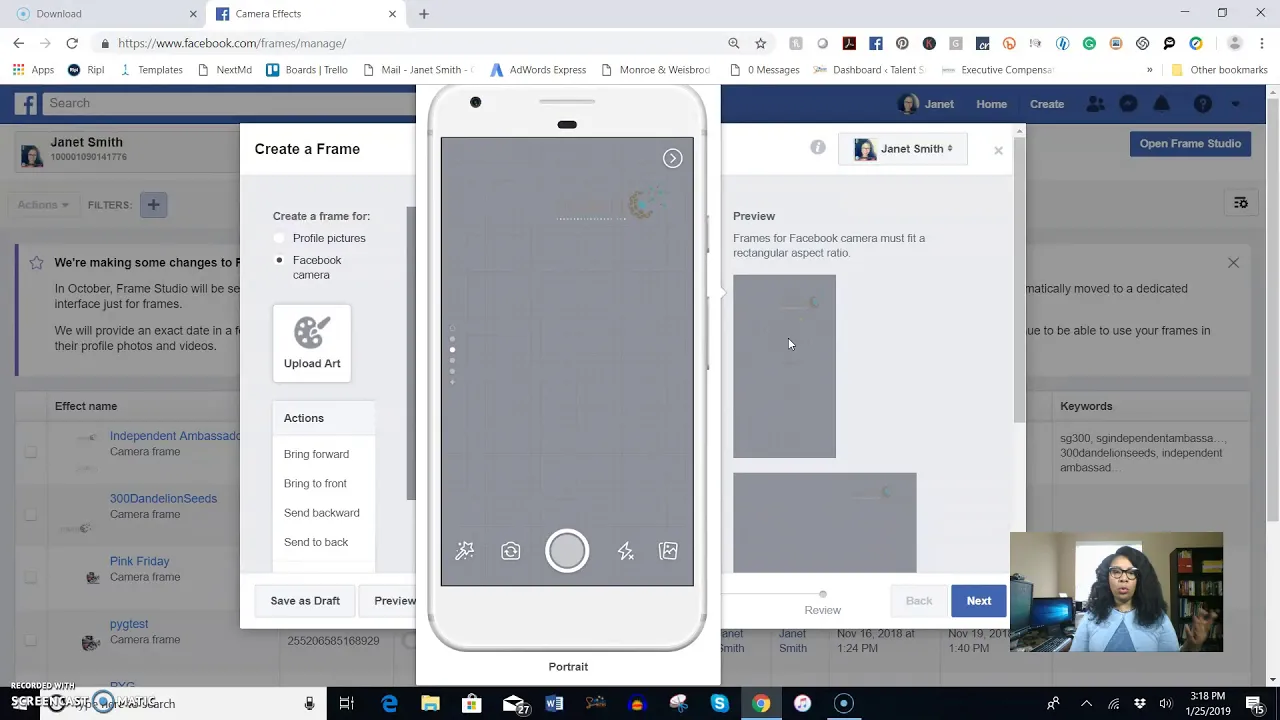Open the gallery icon in phone preview

click(x=669, y=551)
